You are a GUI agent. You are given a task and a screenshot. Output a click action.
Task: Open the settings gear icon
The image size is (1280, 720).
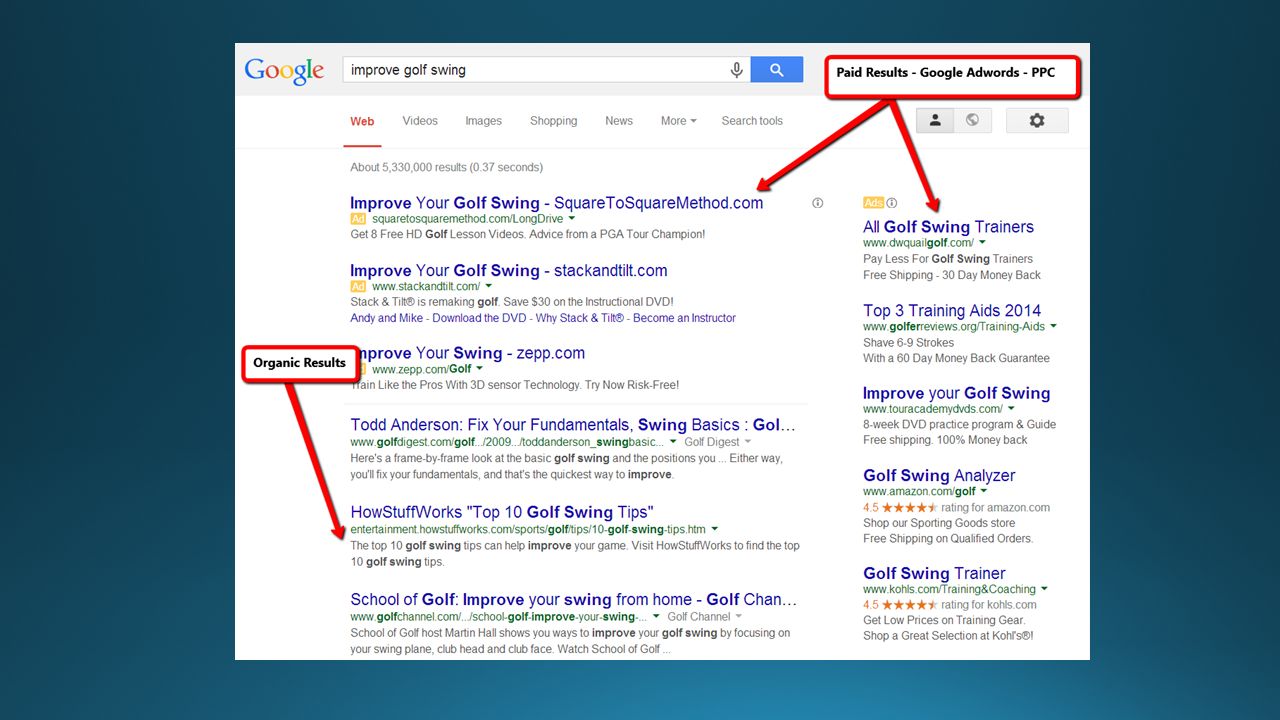[1037, 120]
